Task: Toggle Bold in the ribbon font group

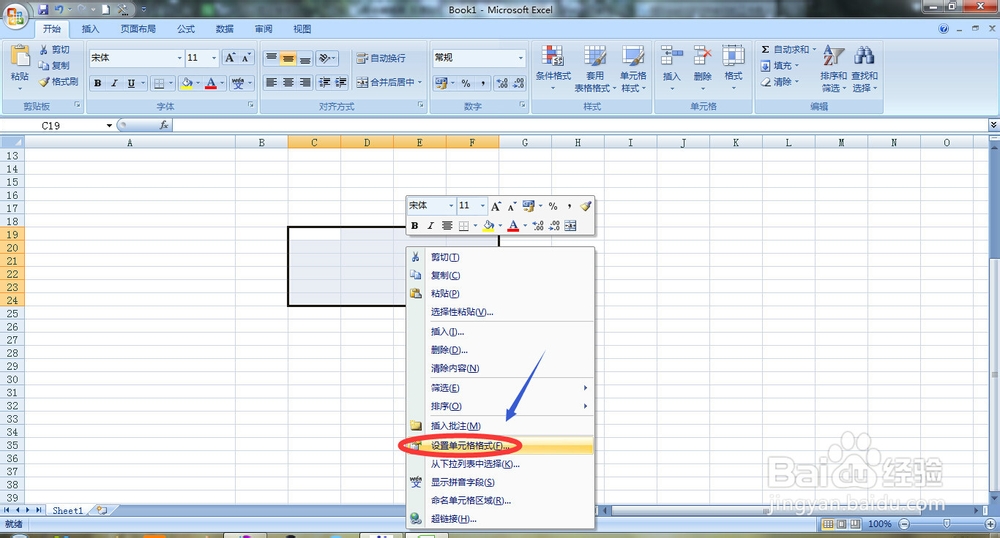Action: (98, 83)
